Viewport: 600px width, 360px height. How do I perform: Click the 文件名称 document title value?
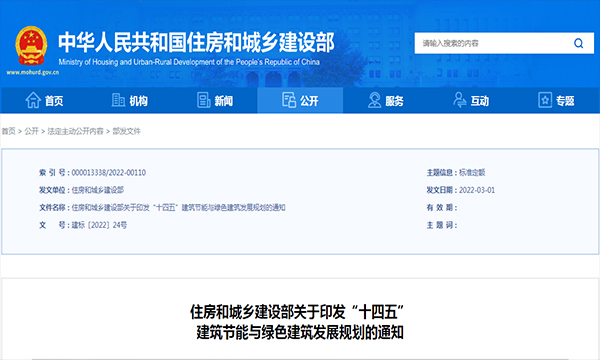click(178, 208)
